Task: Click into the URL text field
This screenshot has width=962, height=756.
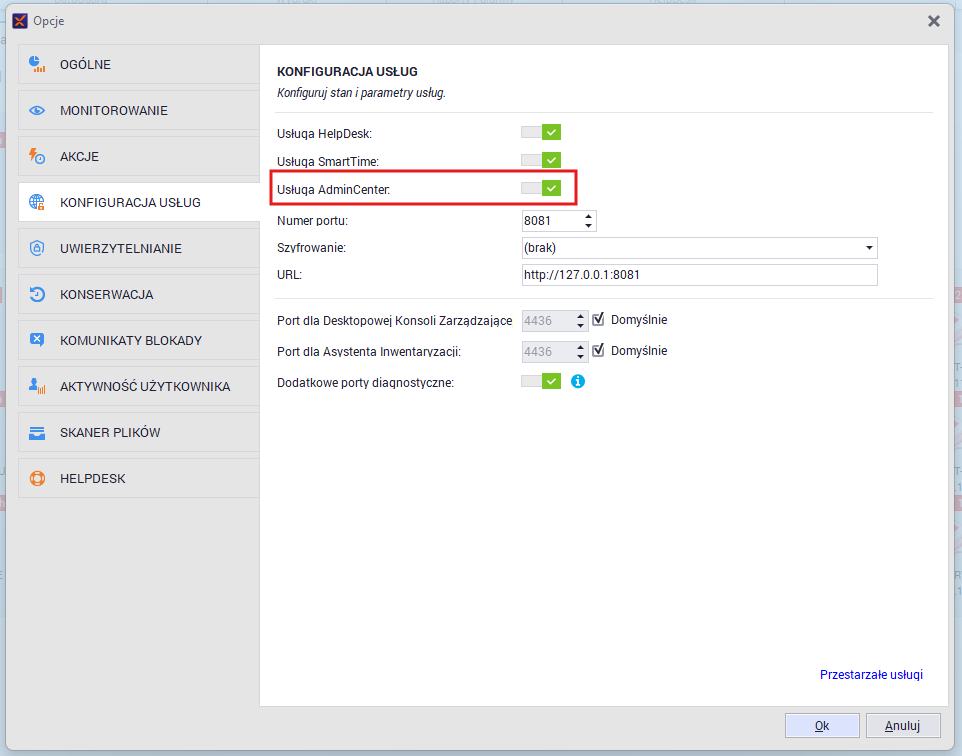Action: coord(698,275)
